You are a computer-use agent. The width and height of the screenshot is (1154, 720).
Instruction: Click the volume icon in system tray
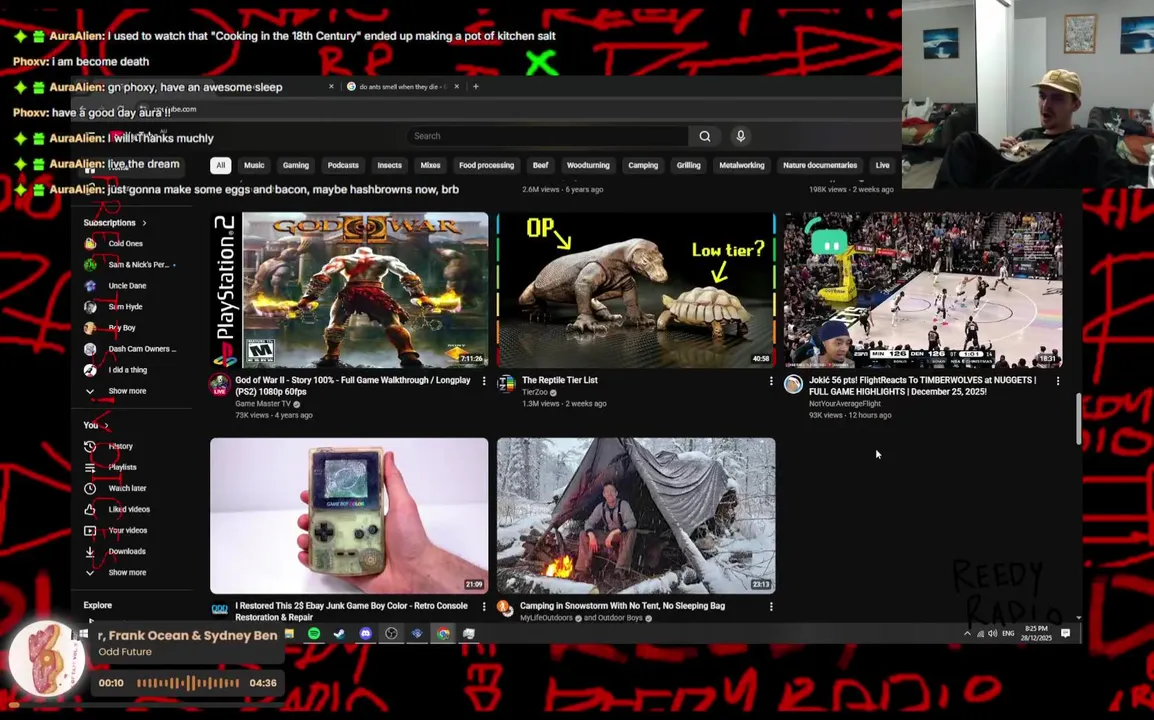click(x=992, y=634)
